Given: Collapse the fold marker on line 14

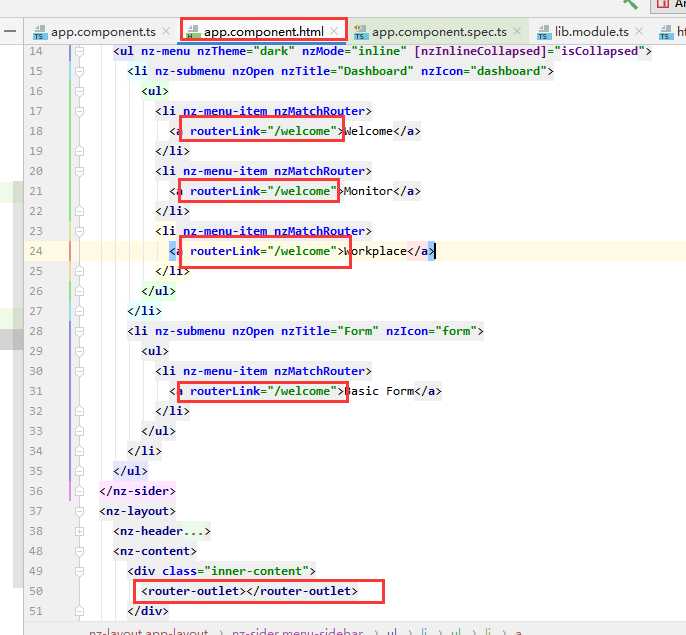Looking at the screenshot, I should [79, 51].
